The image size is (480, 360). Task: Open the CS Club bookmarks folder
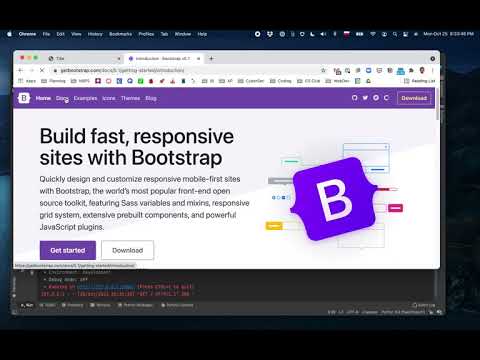(309, 81)
